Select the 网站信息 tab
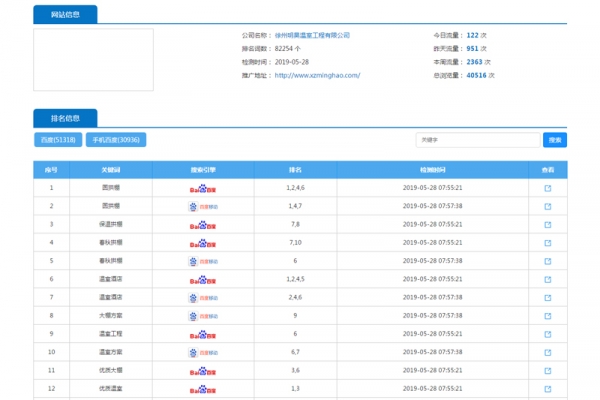The height and width of the screenshot is (400, 600). pos(65,15)
